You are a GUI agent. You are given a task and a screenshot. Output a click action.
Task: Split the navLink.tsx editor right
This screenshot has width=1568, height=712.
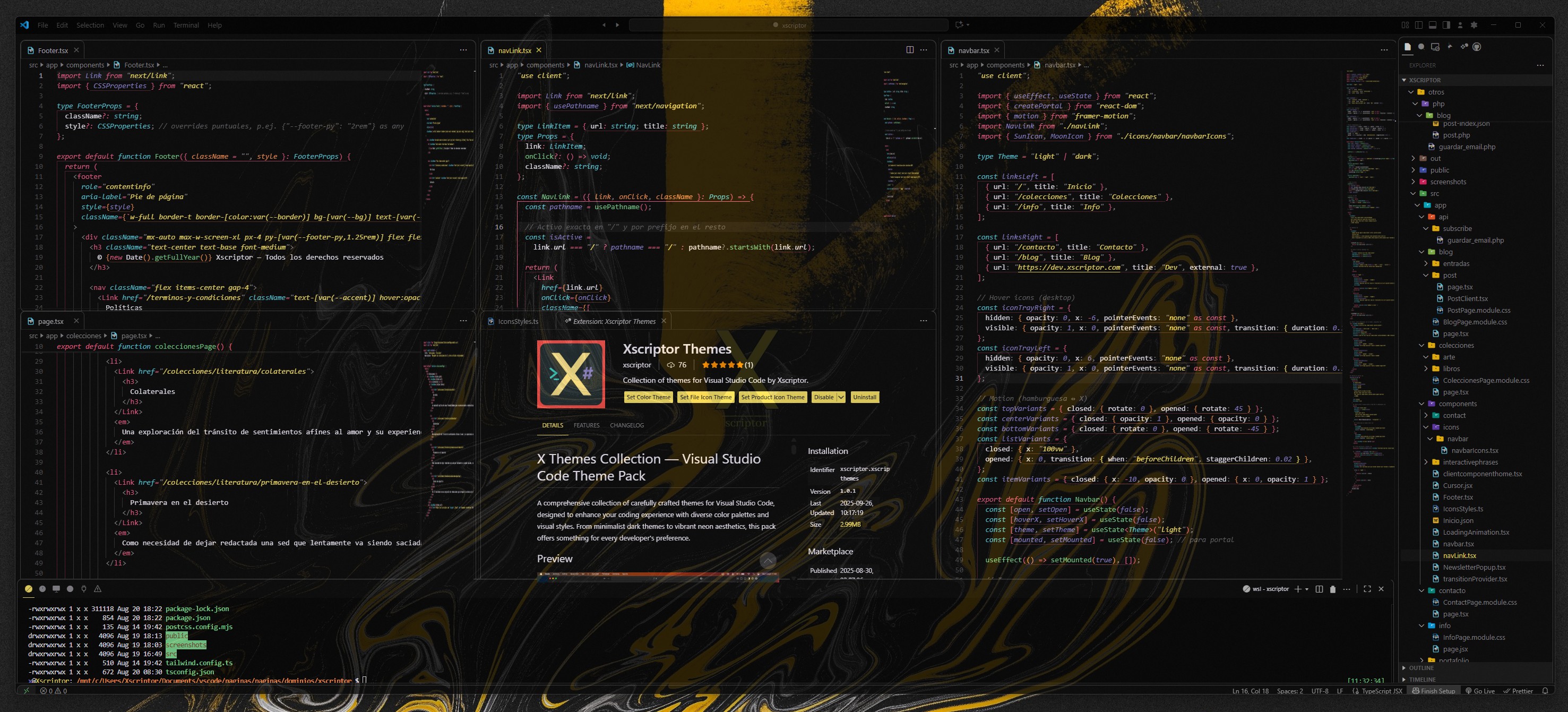tap(910, 50)
